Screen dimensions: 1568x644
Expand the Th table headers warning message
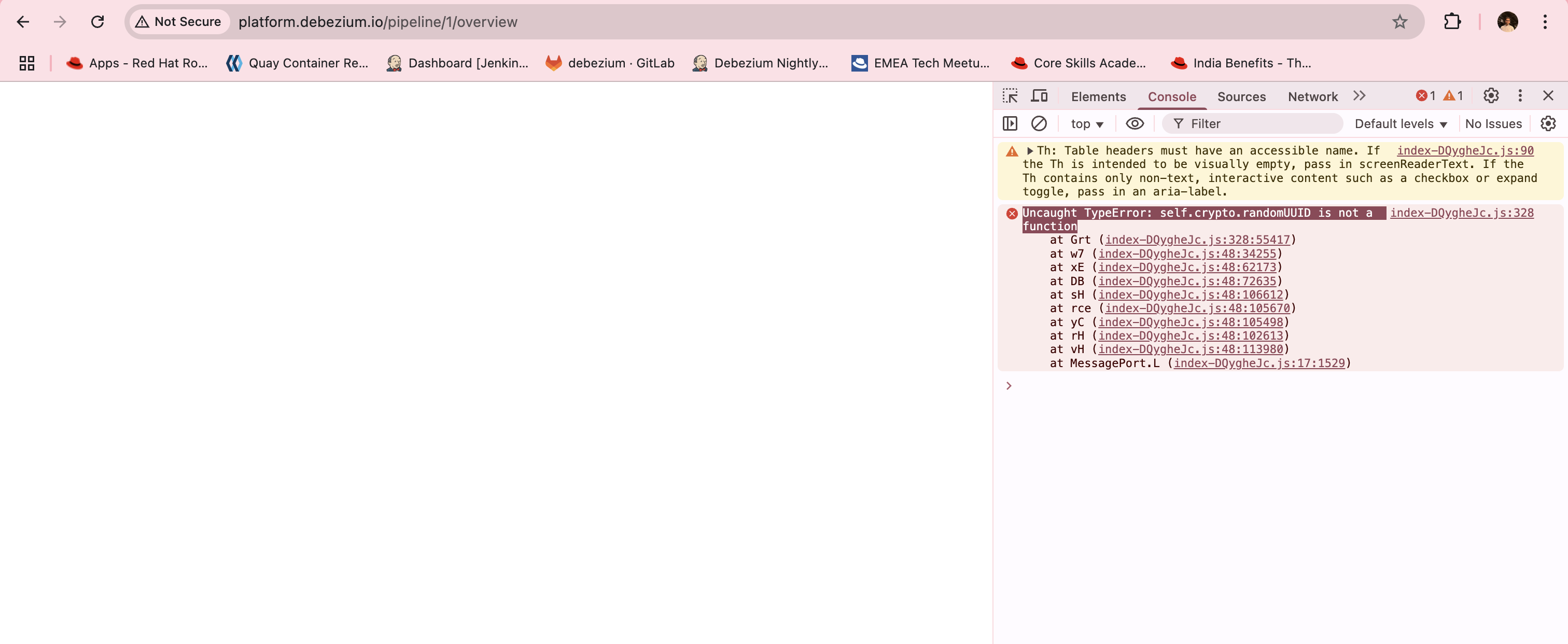(1030, 150)
